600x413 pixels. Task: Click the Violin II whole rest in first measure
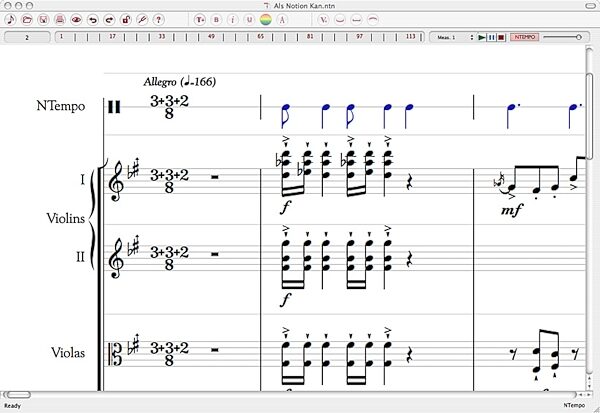pos(215,254)
